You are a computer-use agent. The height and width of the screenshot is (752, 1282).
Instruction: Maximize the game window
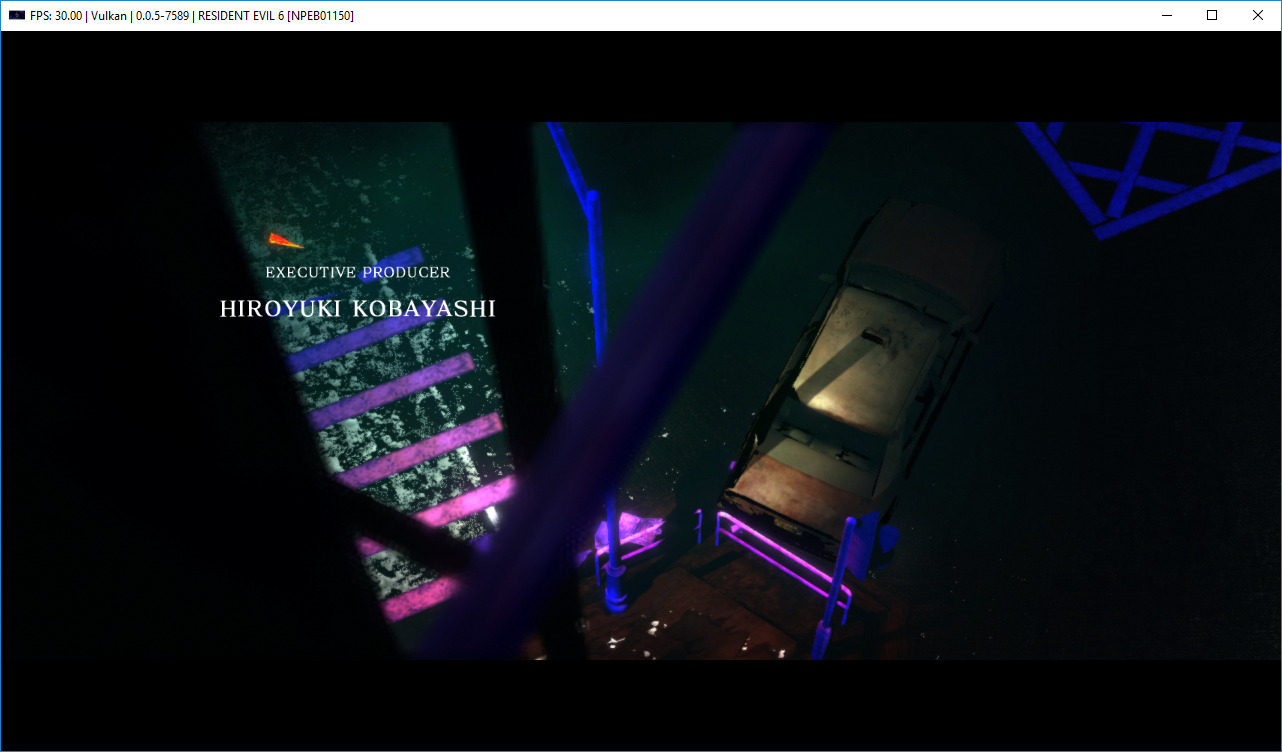click(x=1212, y=16)
